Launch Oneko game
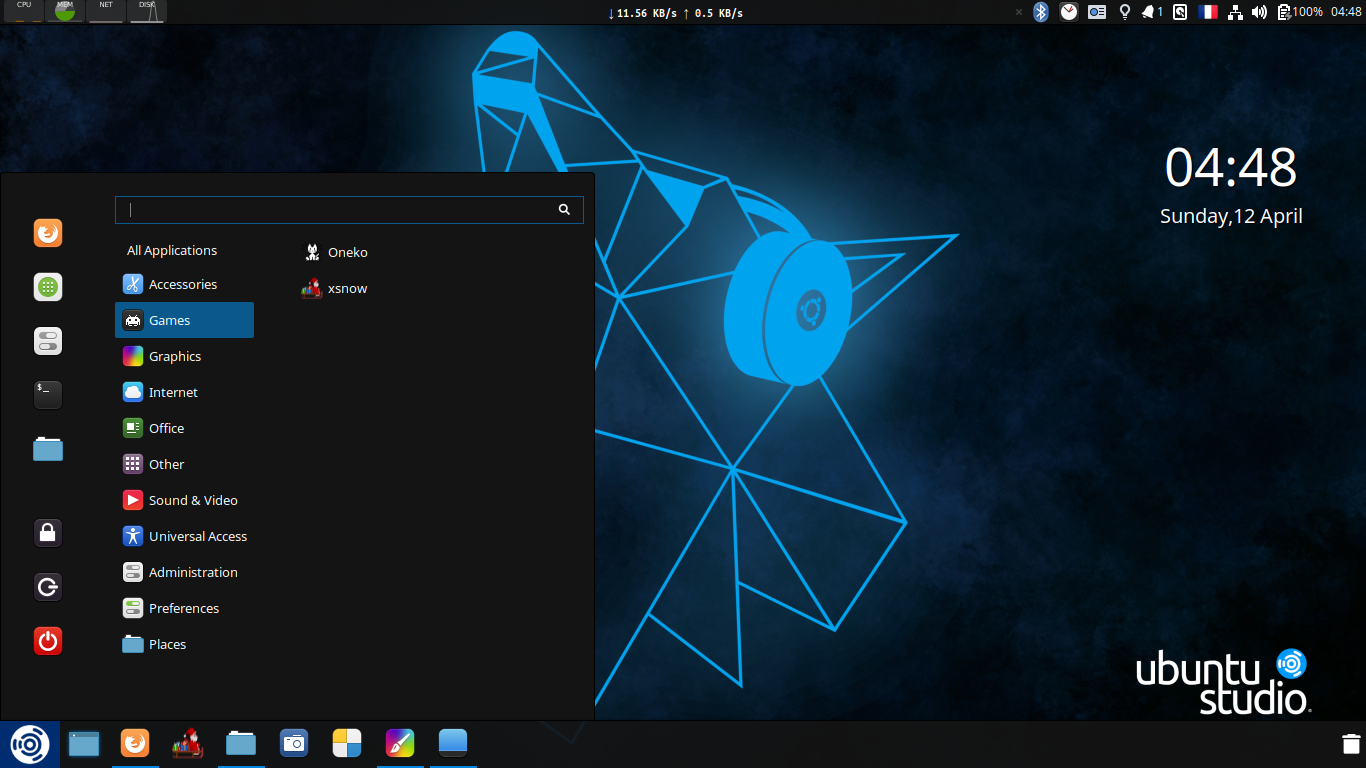This screenshot has height=768, width=1366. (335, 252)
